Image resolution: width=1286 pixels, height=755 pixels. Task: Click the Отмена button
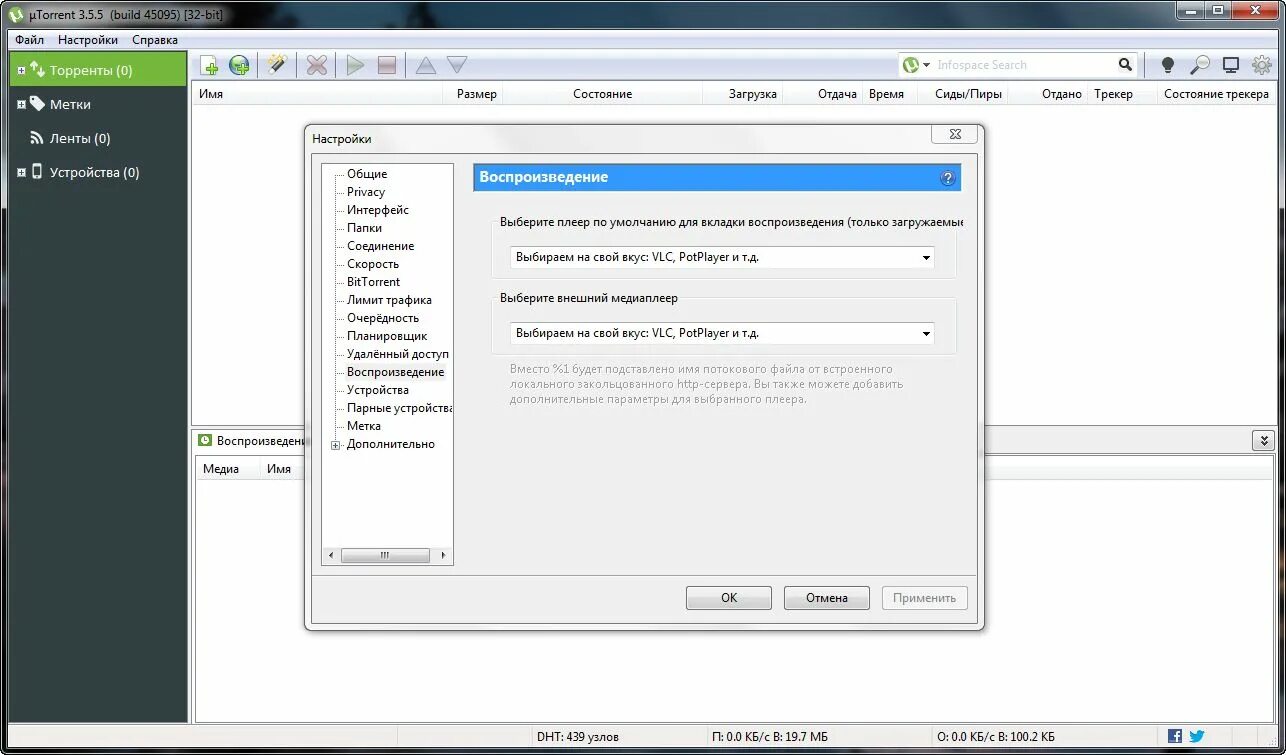[827, 598]
